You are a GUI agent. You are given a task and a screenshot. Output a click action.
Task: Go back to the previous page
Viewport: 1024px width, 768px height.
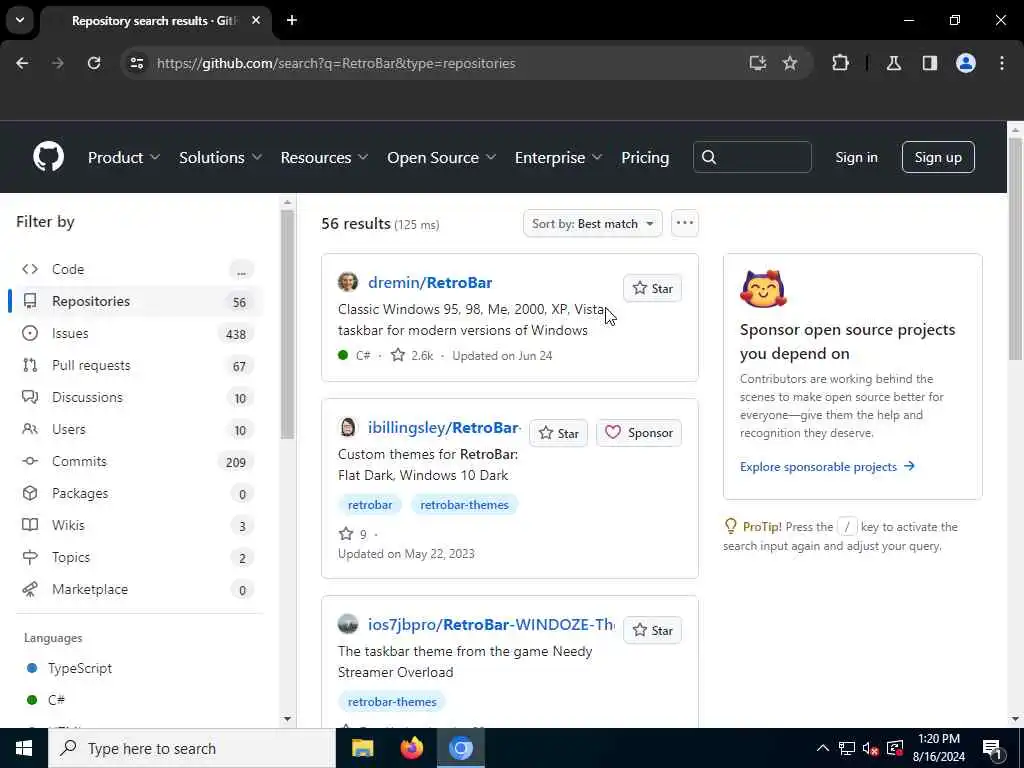(x=22, y=63)
